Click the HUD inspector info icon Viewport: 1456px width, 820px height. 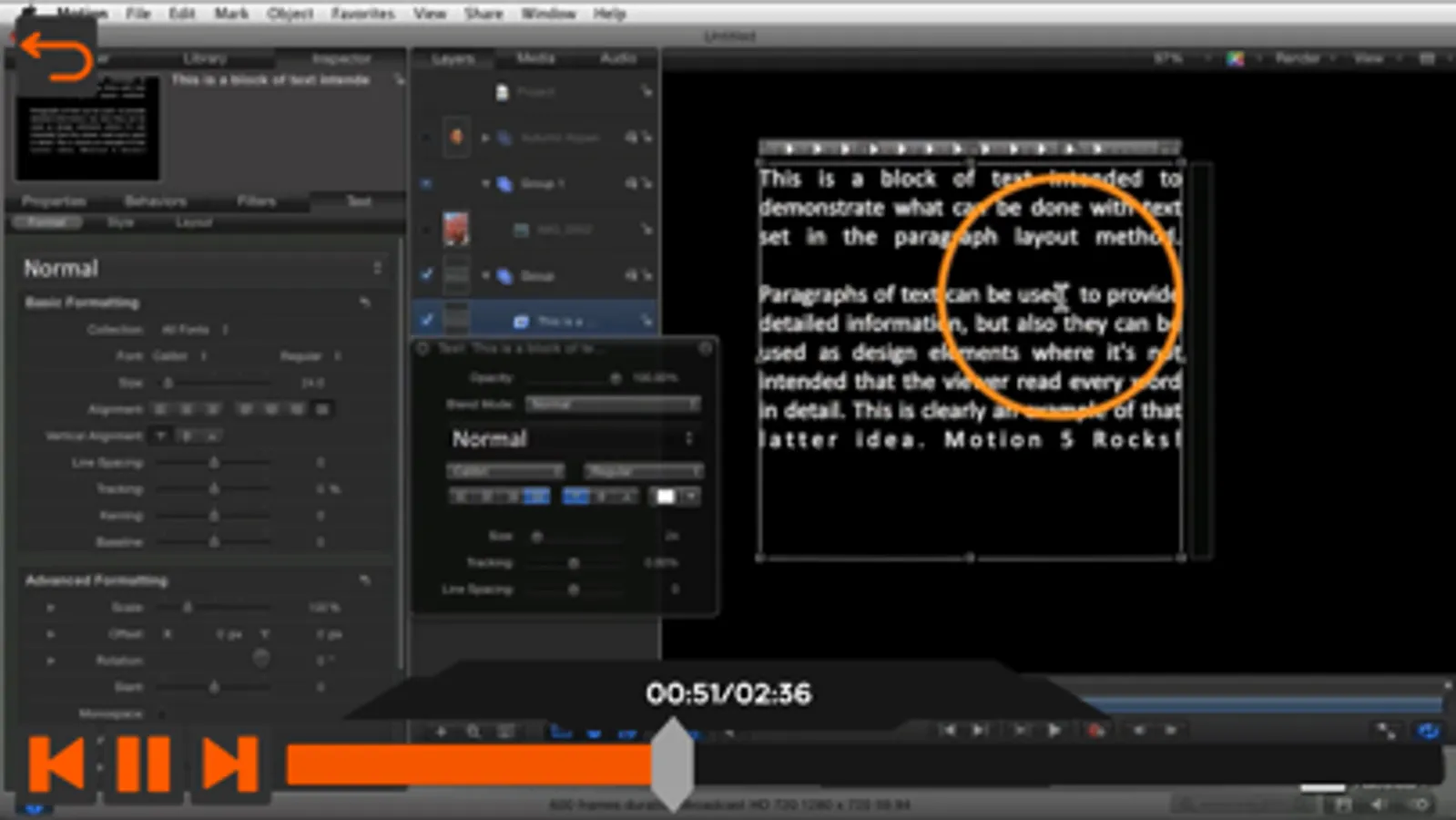[x=705, y=348]
